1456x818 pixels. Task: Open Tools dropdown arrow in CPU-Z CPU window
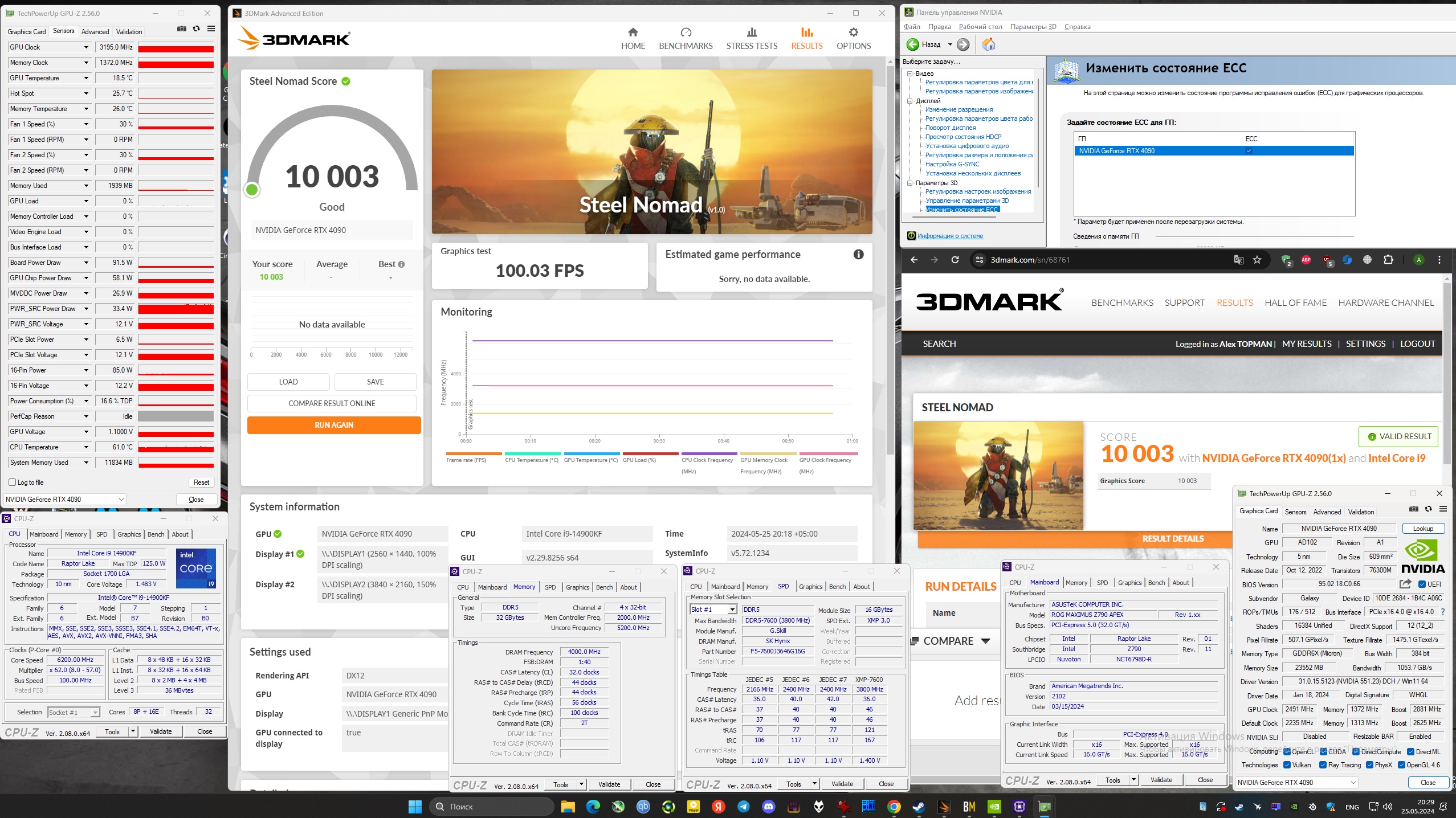133,731
